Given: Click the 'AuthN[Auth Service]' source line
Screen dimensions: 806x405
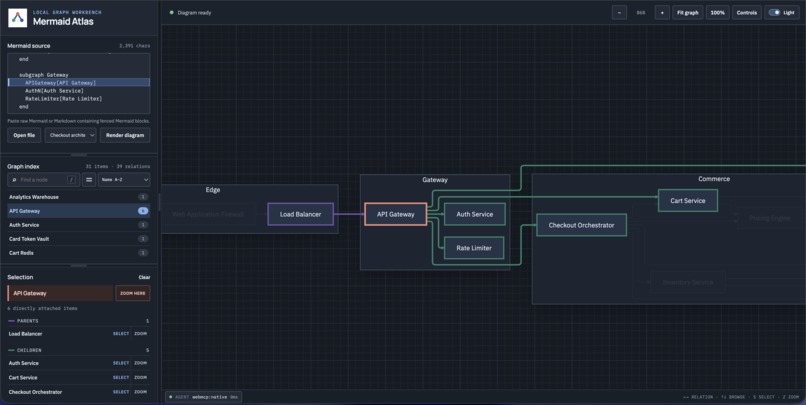Looking at the screenshot, I should [x=54, y=90].
